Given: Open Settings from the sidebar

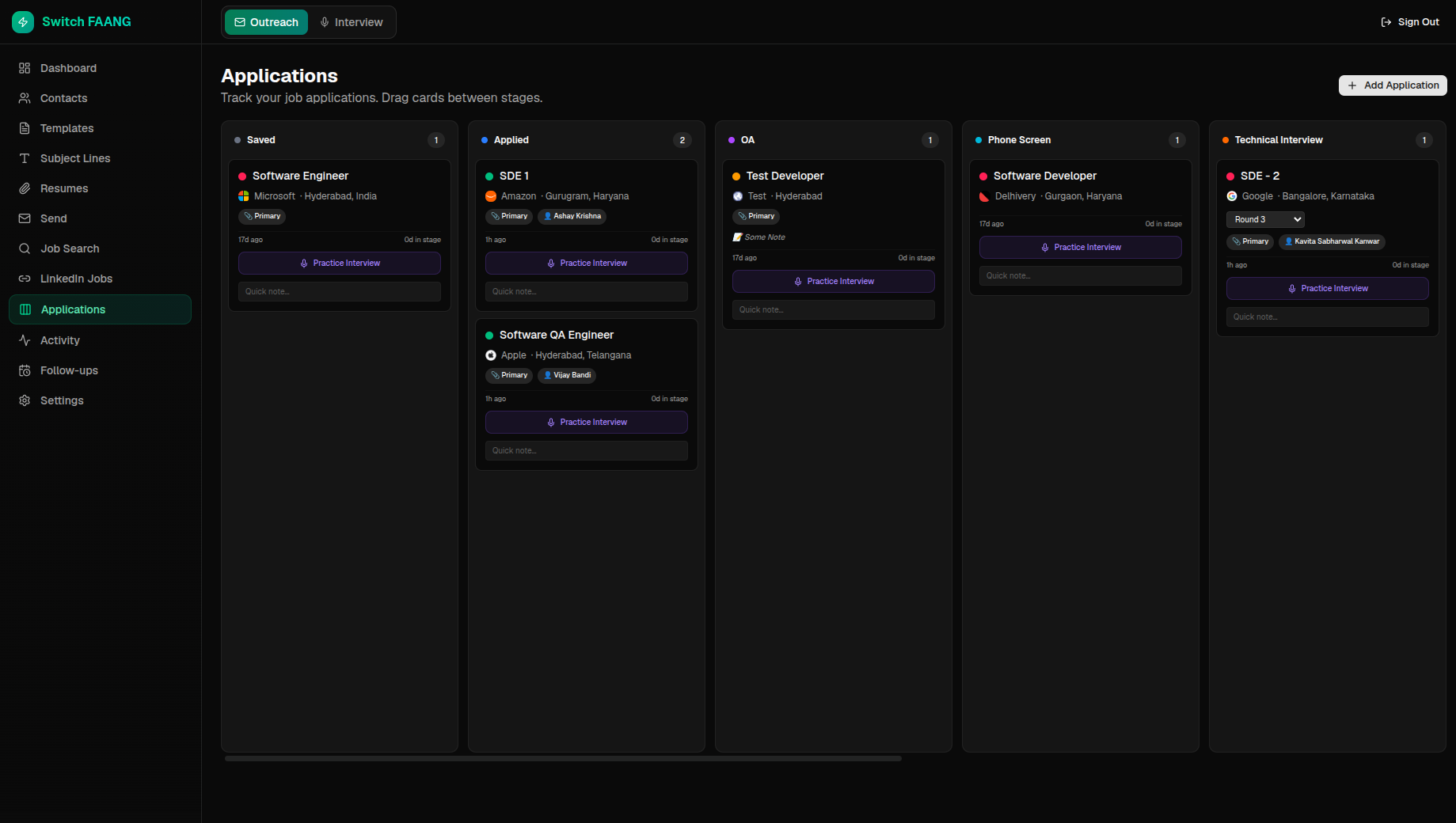Looking at the screenshot, I should tap(100, 400).
